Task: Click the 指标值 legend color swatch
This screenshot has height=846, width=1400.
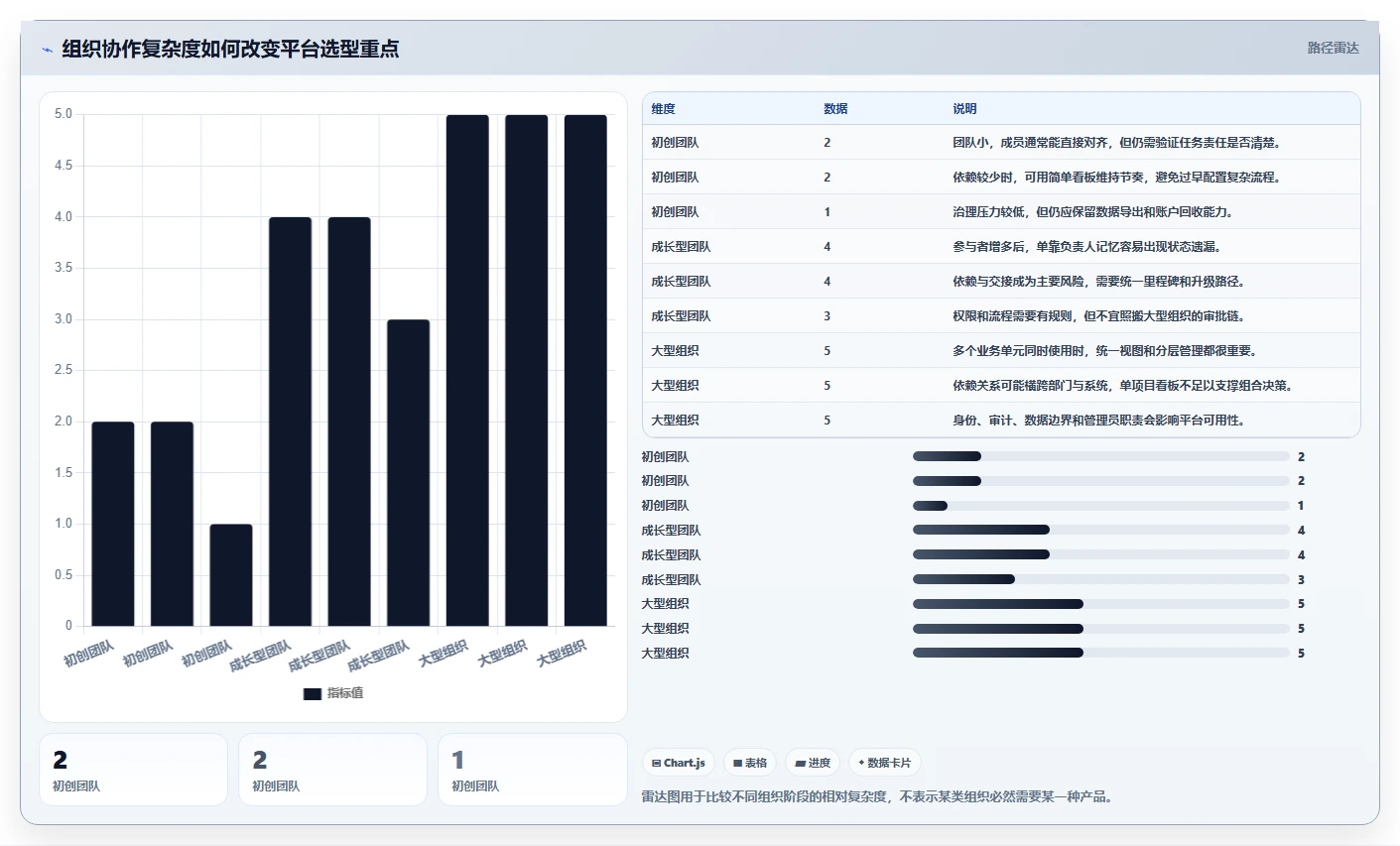Action: tap(313, 693)
